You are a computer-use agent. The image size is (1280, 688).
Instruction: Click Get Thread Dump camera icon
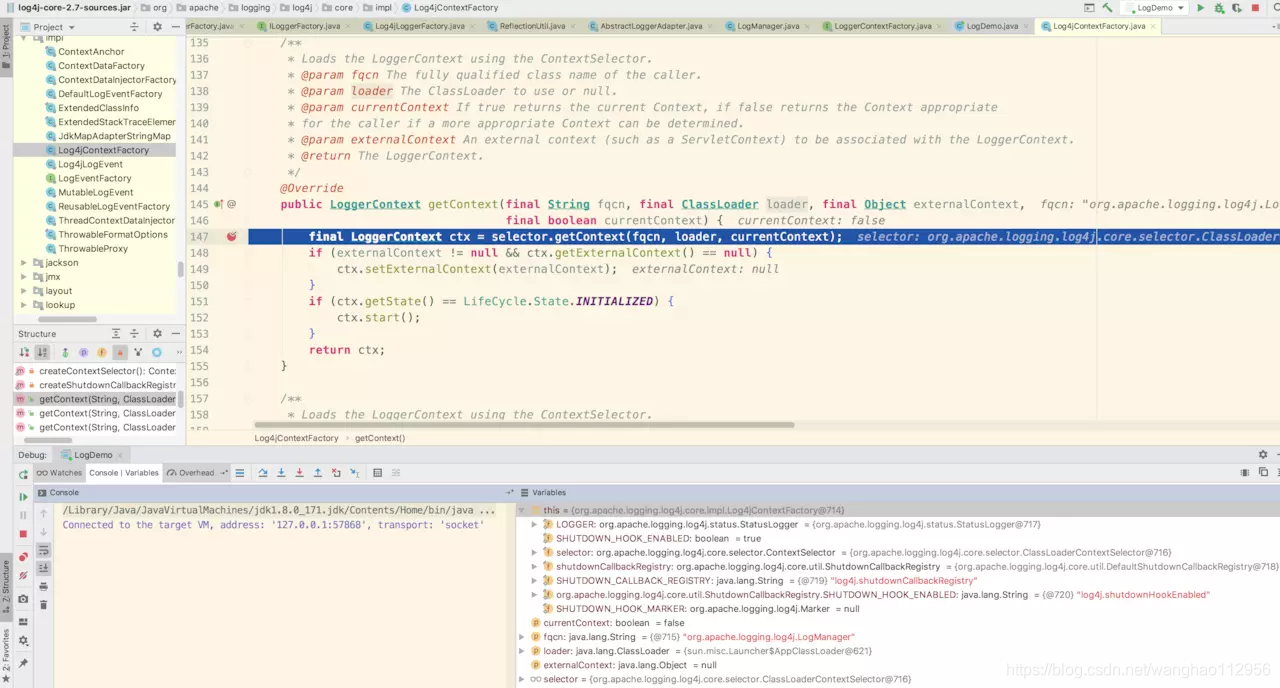pyautogui.click(x=23, y=599)
